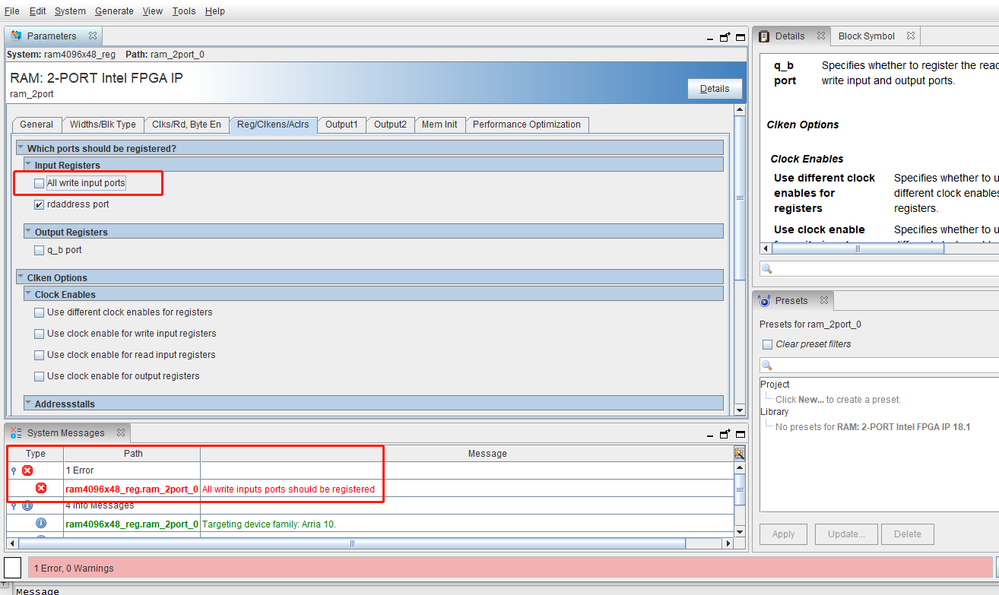This screenshot has width=999, height=595.
Task: Collapse the Clken Options section
Action: 20,276
